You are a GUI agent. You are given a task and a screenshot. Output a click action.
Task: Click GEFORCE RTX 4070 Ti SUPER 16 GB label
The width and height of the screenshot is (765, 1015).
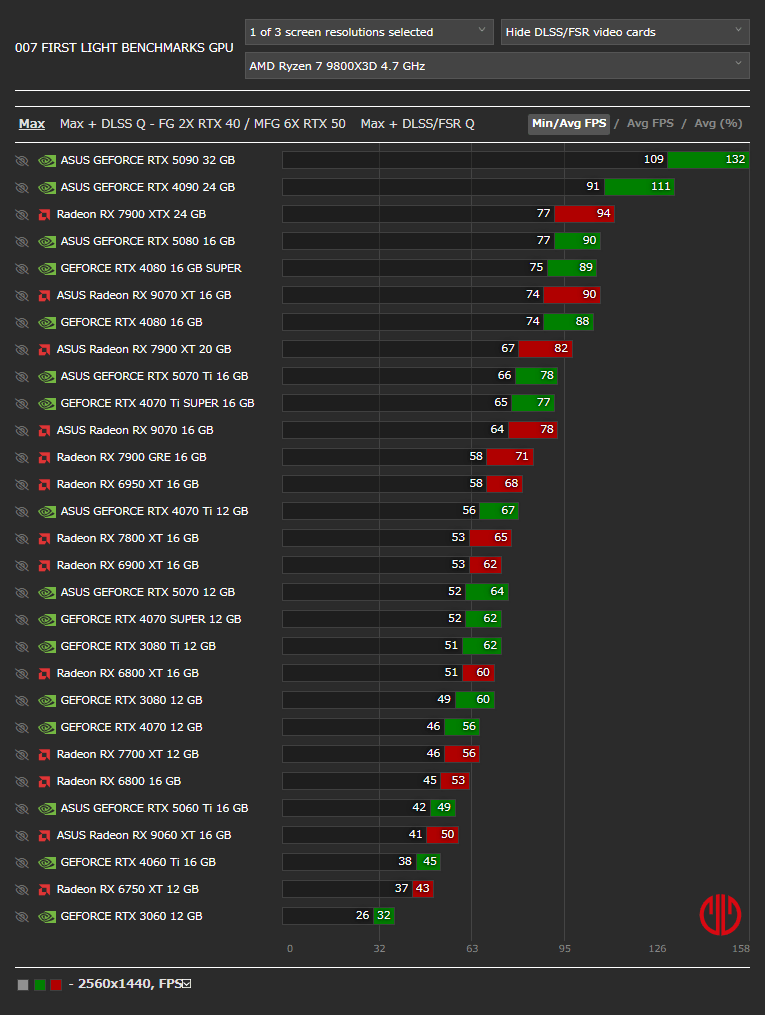click(x=157, y=403)
